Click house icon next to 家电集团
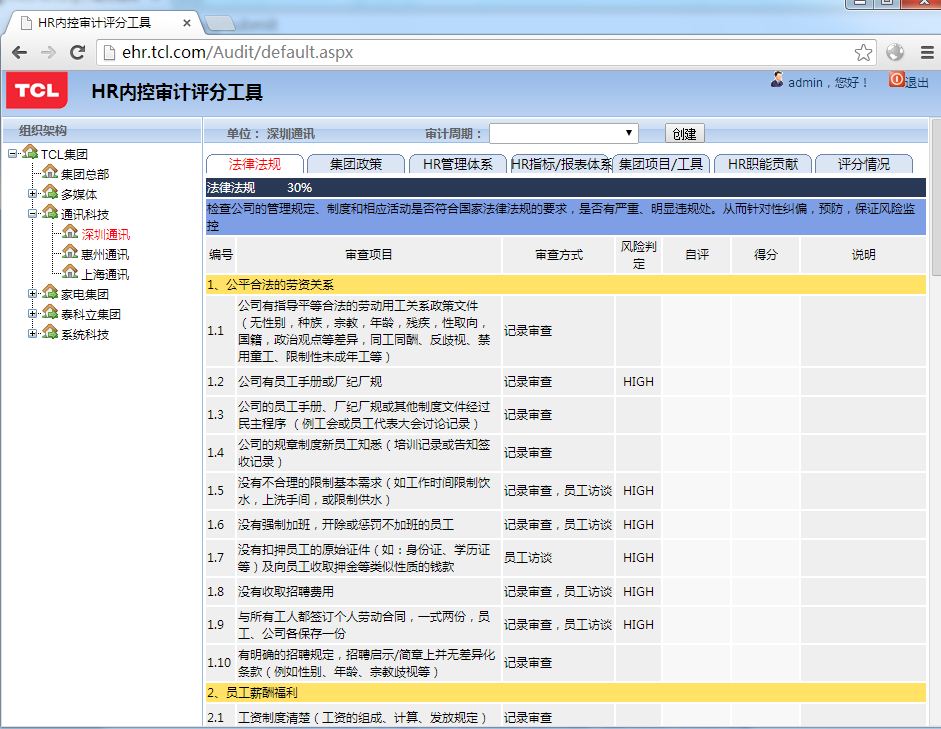Viewport: 941px width, 729px height. (x=50, y=292)
